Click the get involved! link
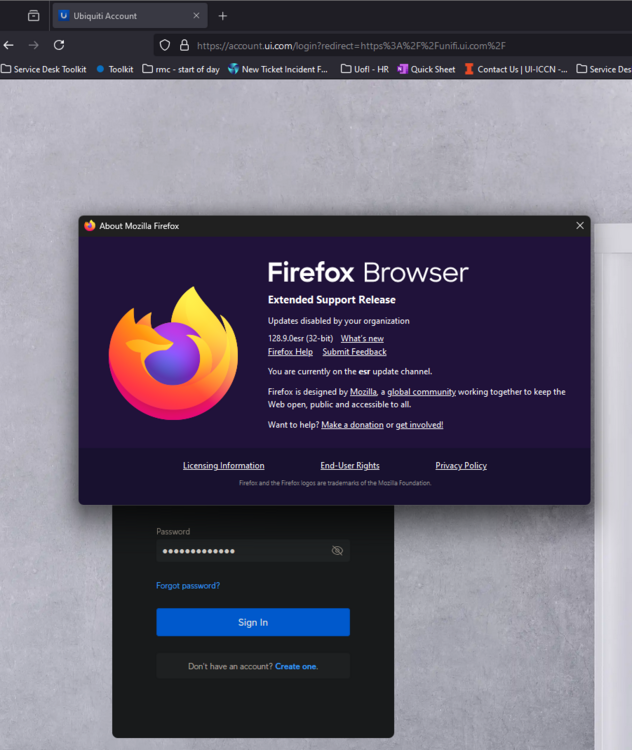Screen dimensions: 632x750 click(x=419, y=425)
